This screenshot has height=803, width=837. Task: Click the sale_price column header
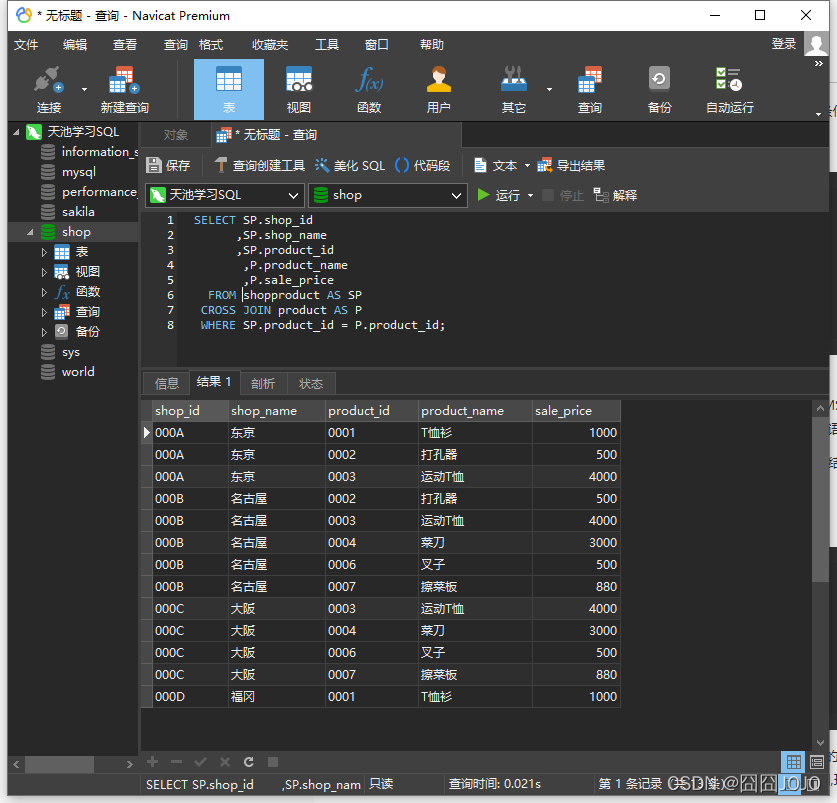pyautogui.click(x=576, y=411)
